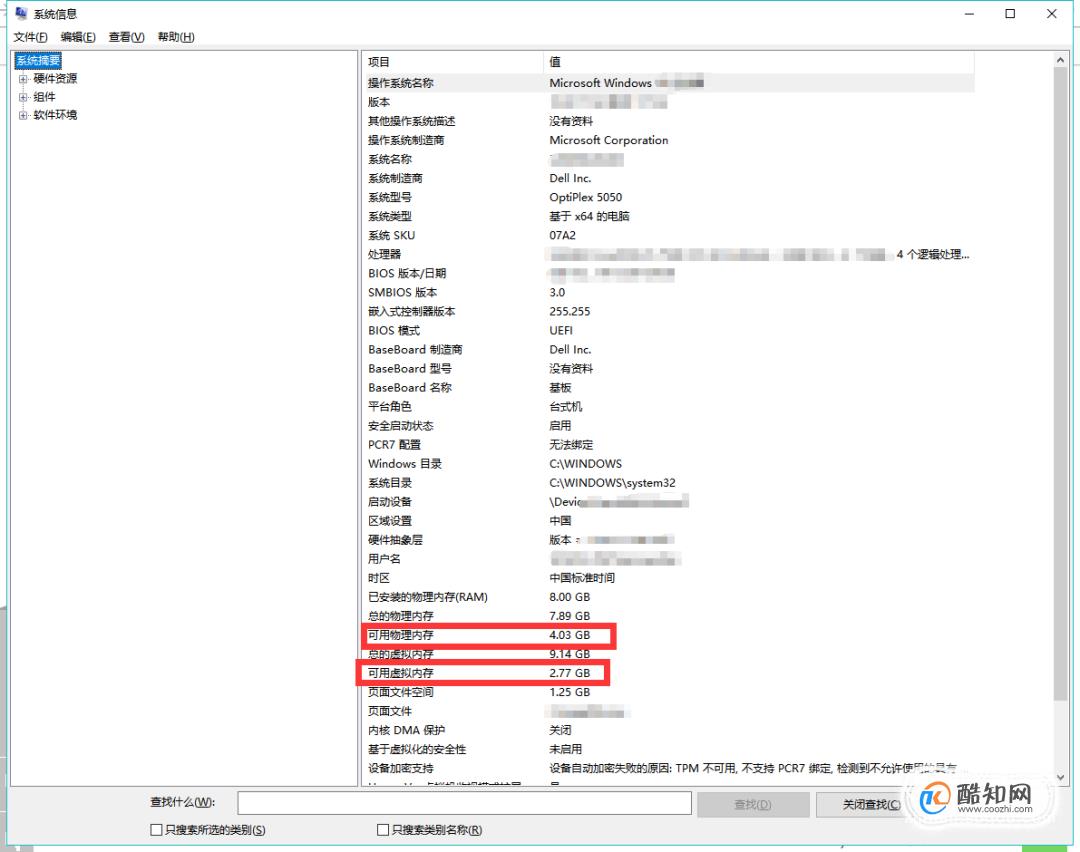Click the vertical scrollbar thumb
This screenshot has width=1080, height=852.
(x=1061, y=384)
